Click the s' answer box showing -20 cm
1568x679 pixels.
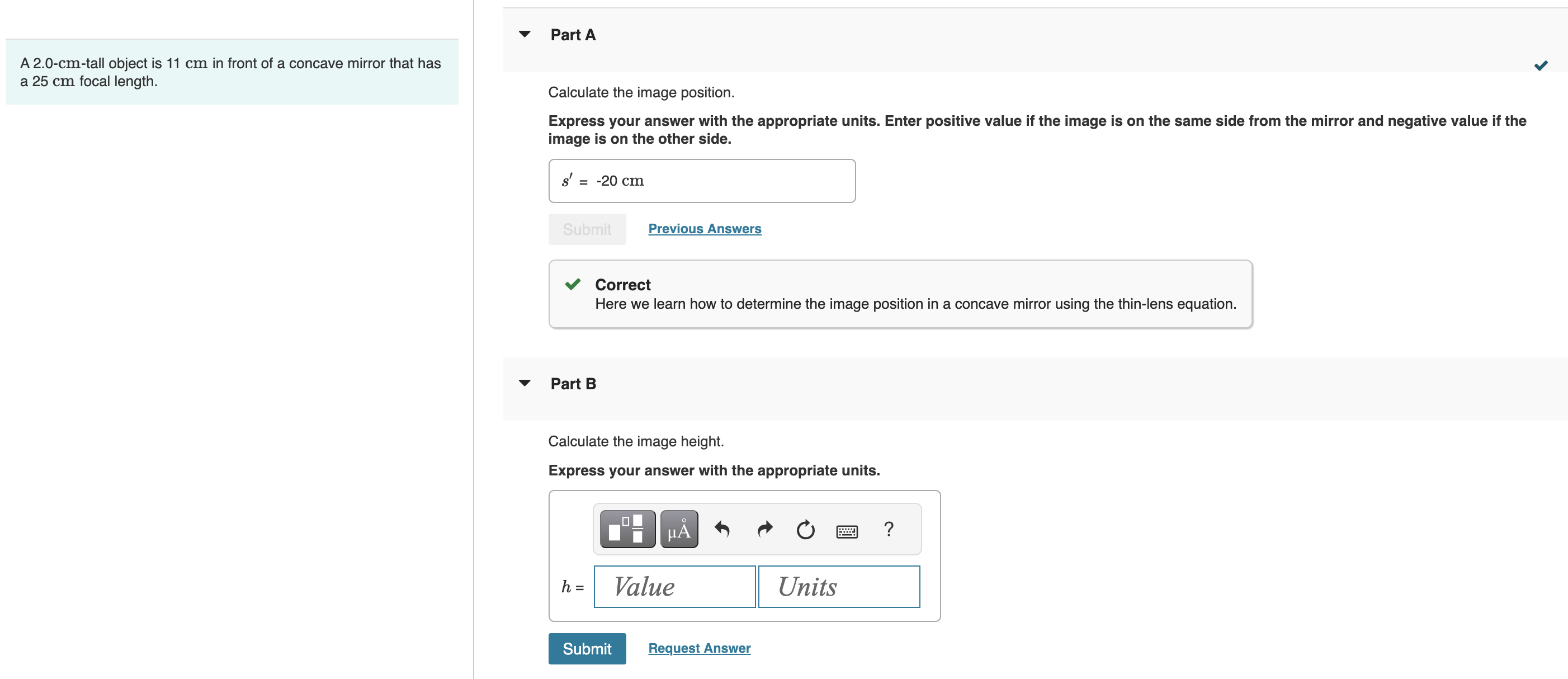coord(701,181)
